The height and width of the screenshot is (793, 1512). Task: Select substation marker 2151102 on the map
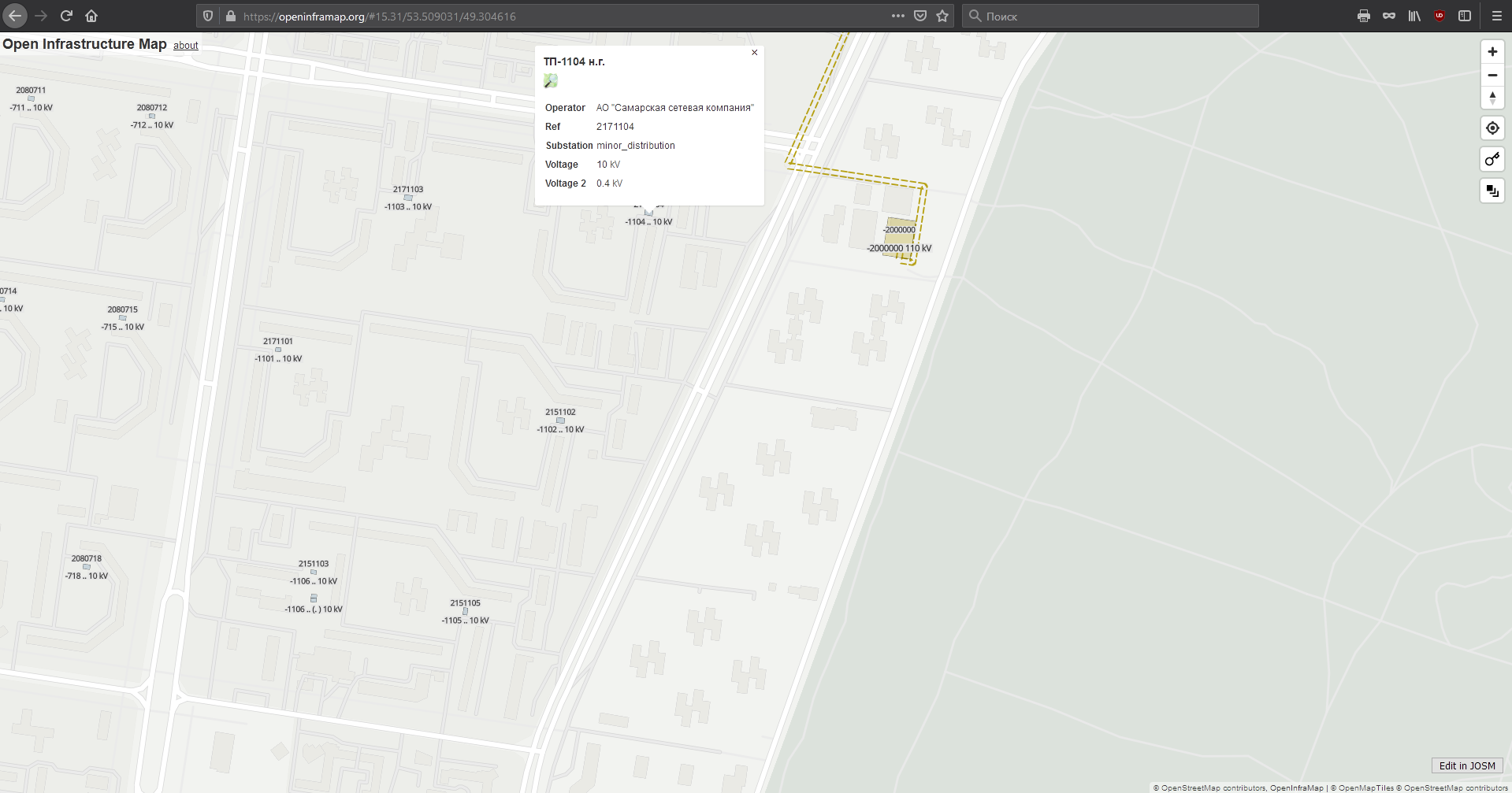[560, 420]
